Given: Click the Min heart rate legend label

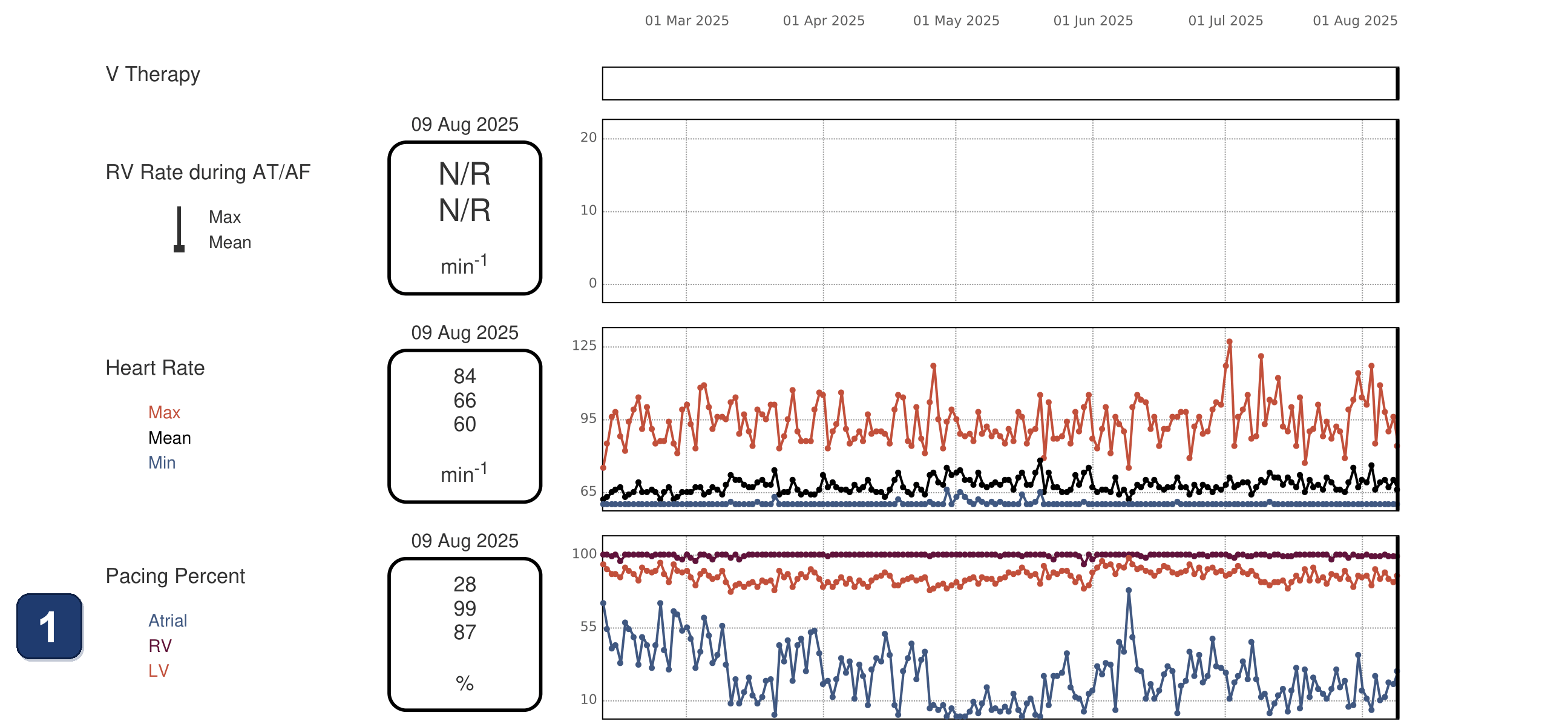Looking at the screenshot, I should point(162,462).
